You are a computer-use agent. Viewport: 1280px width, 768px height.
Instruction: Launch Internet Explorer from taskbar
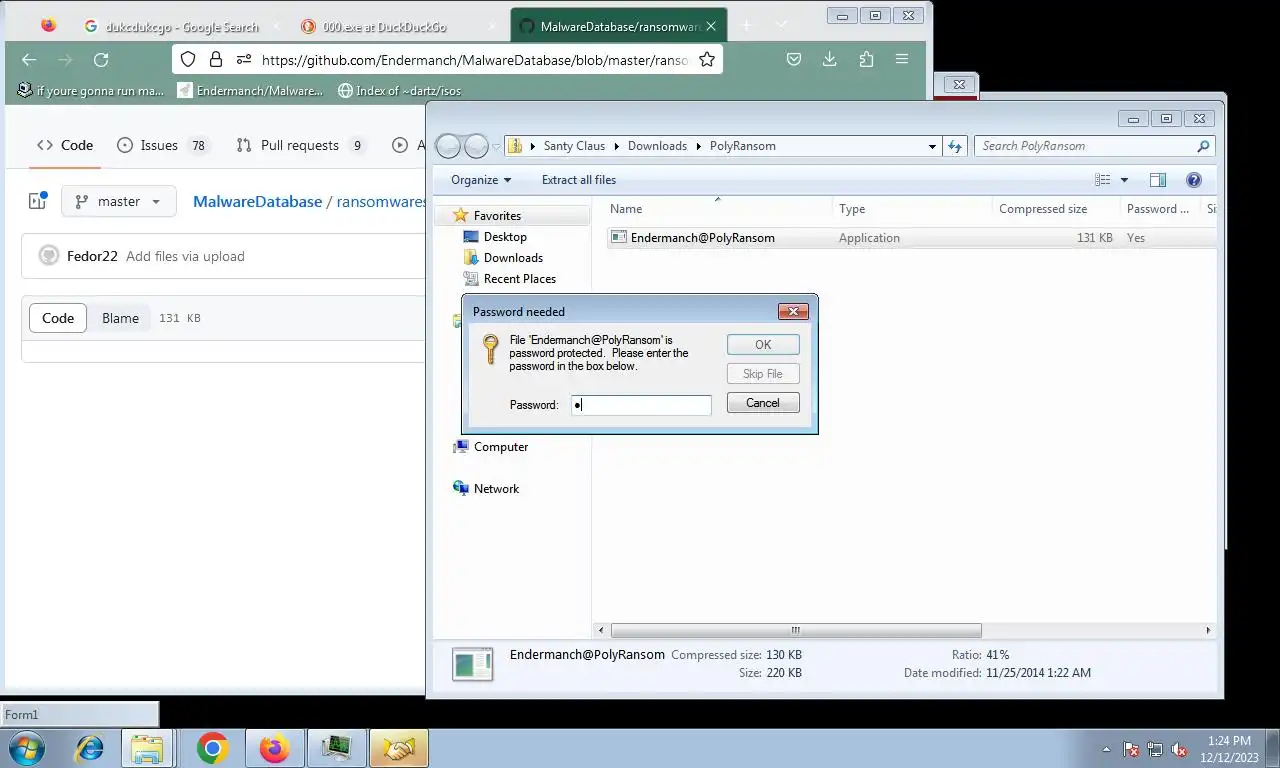(x=89, y=748)
